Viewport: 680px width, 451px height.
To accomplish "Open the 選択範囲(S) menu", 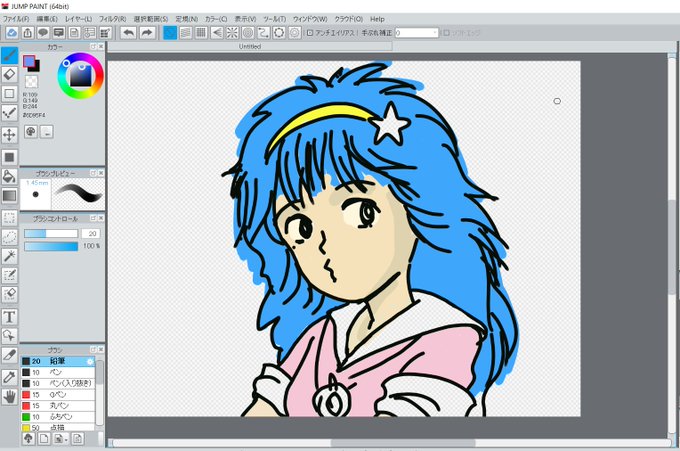I will [x=151, y=19].
